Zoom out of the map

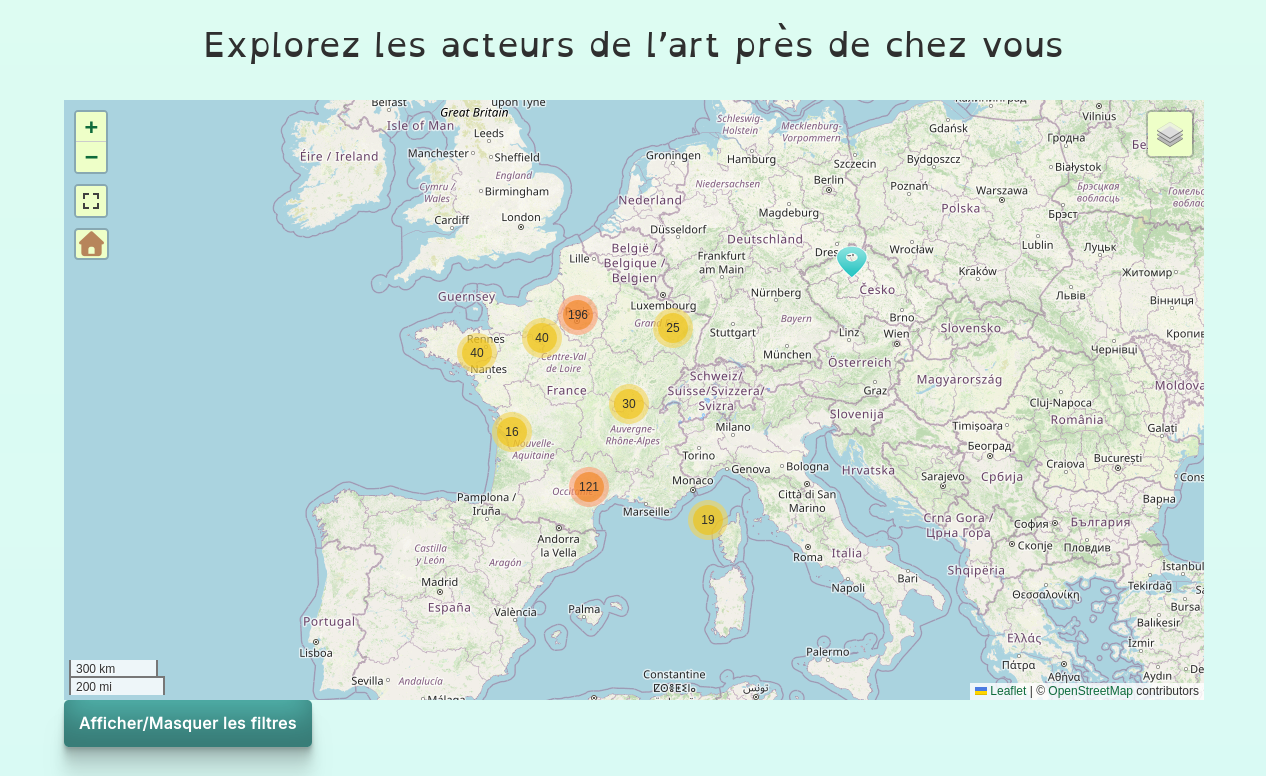pos(91,157)
